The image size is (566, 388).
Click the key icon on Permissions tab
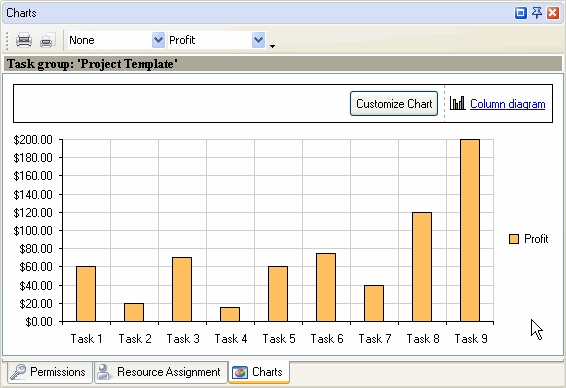pyautogui.click(x=18, y=372)
